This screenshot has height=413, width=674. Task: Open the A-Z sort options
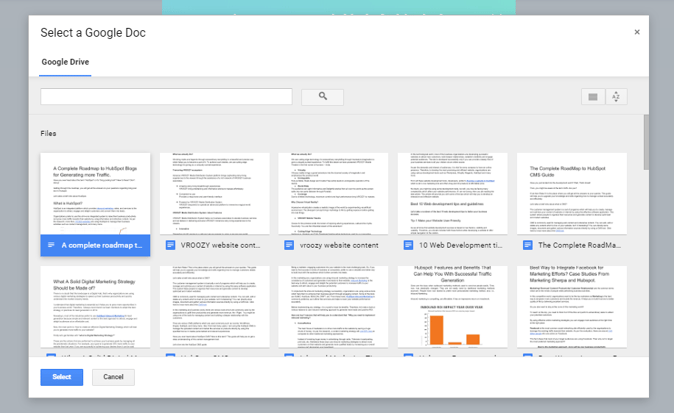pyautogui.click(x=616, y=97)
